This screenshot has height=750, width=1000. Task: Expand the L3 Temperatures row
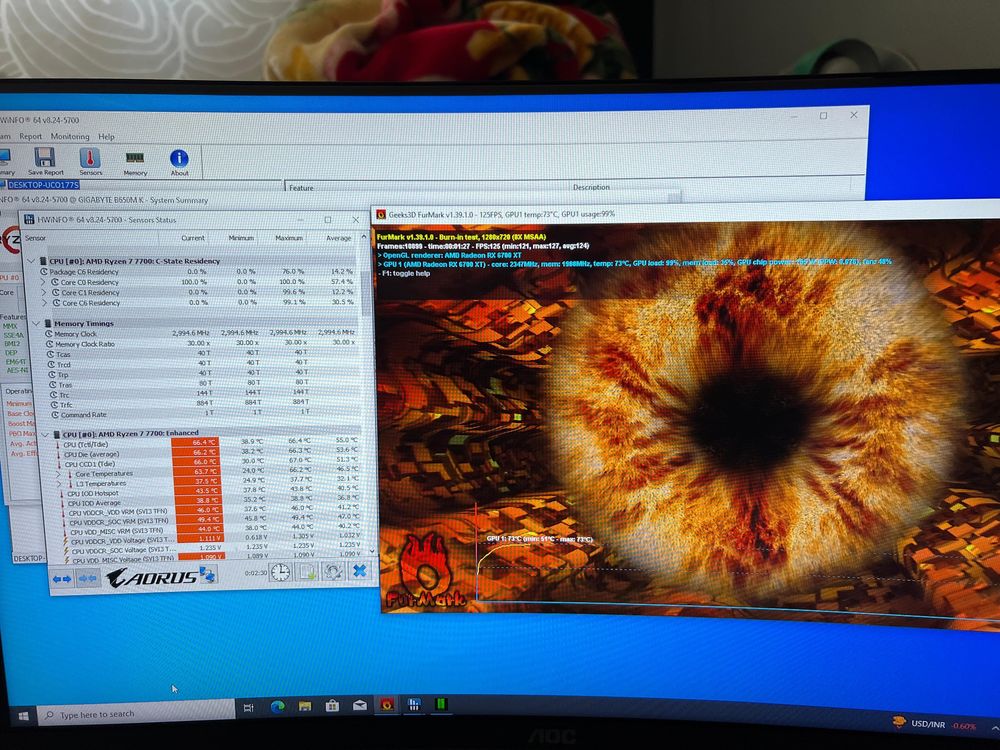59,483
